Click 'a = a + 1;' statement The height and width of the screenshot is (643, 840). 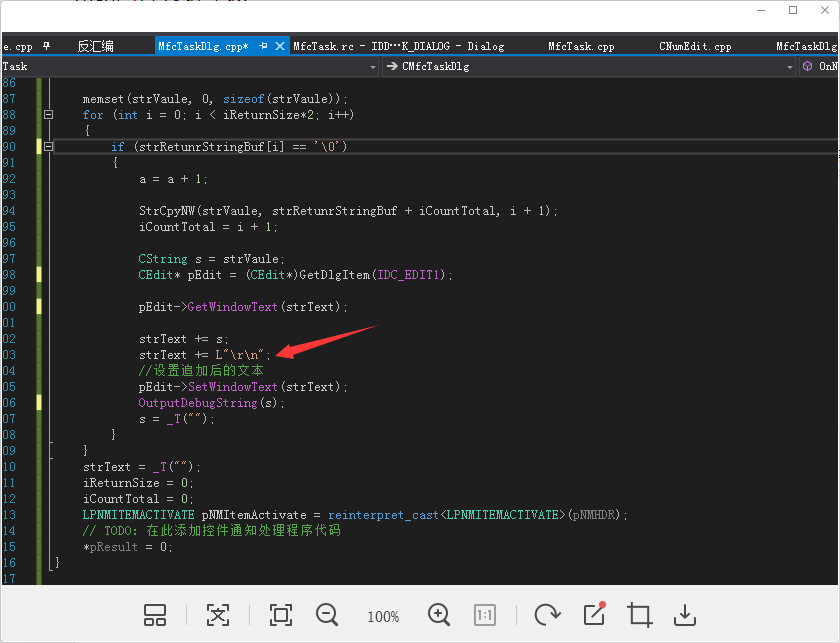172,179
